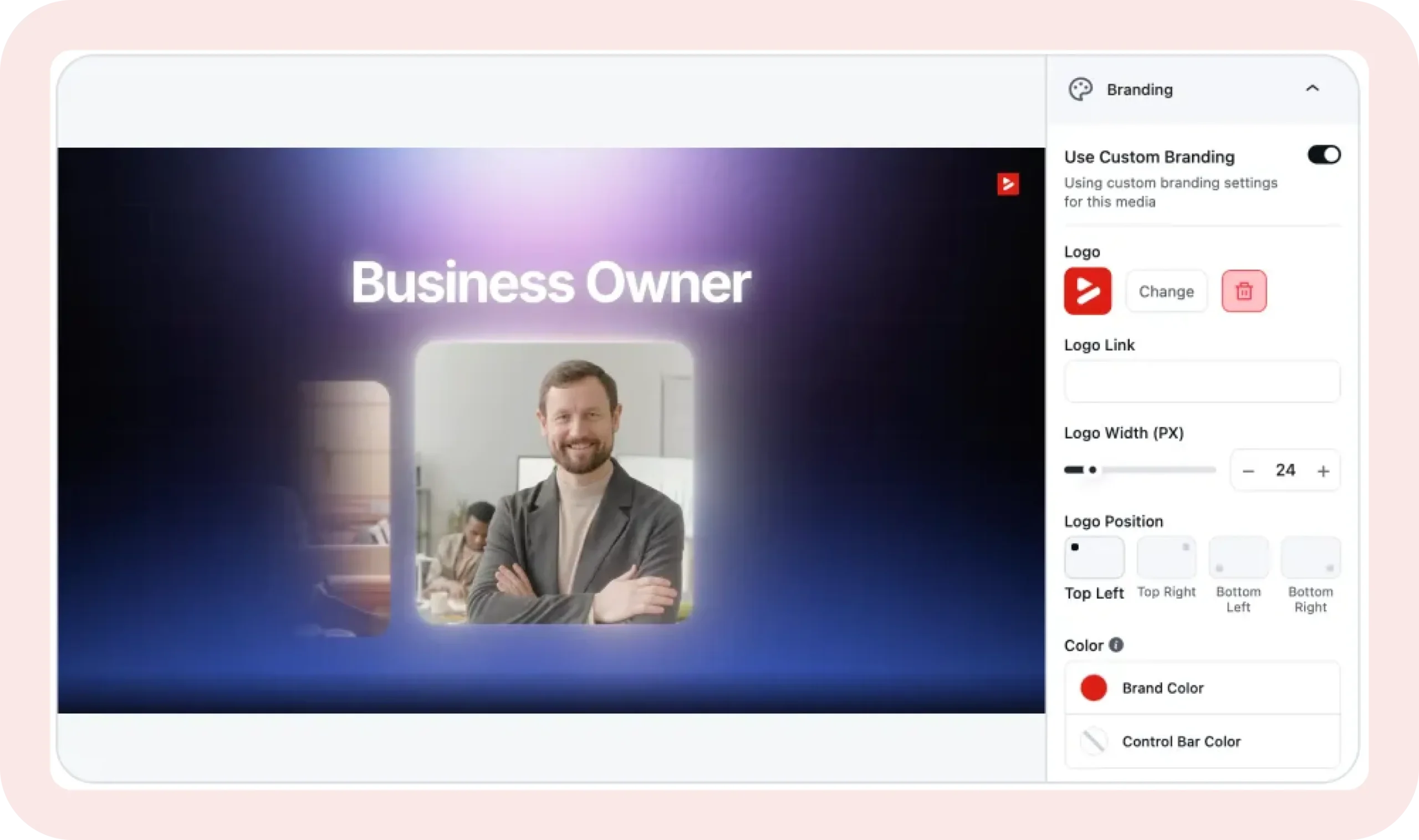This screenshot has width=1419, height=840.
Task: Click the logo width value 24
Action: 1285,470
